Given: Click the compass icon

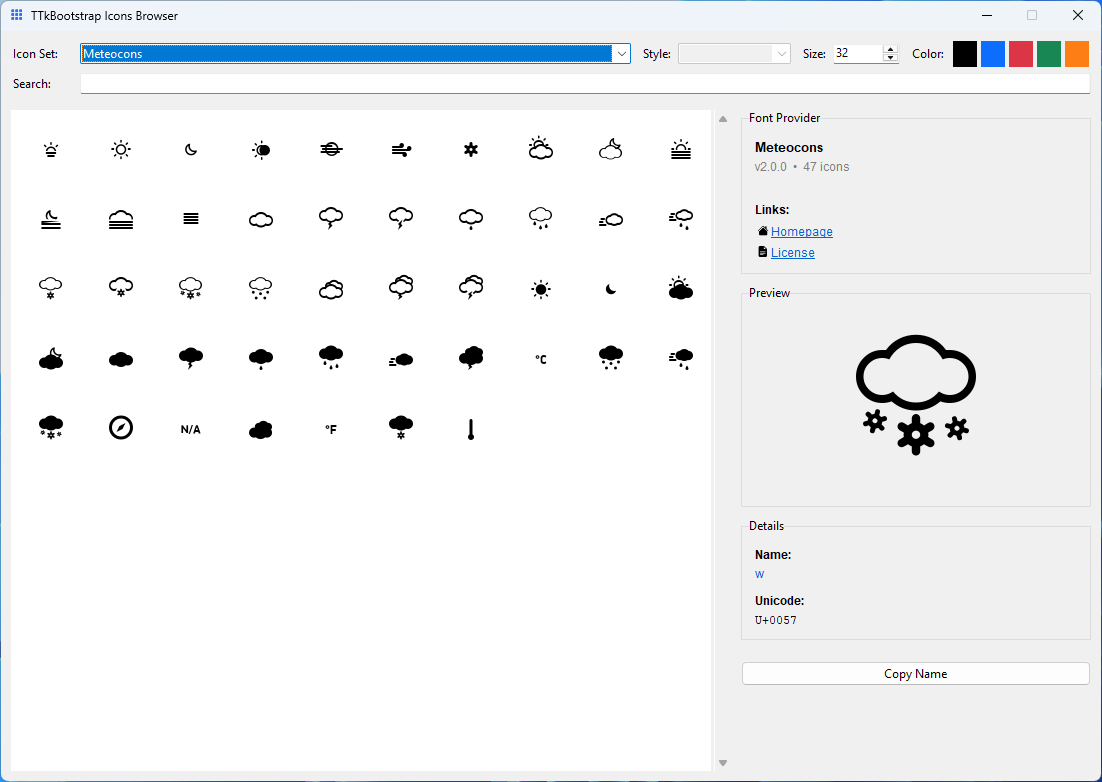Looking at the screenshot, I should (121, 428).
